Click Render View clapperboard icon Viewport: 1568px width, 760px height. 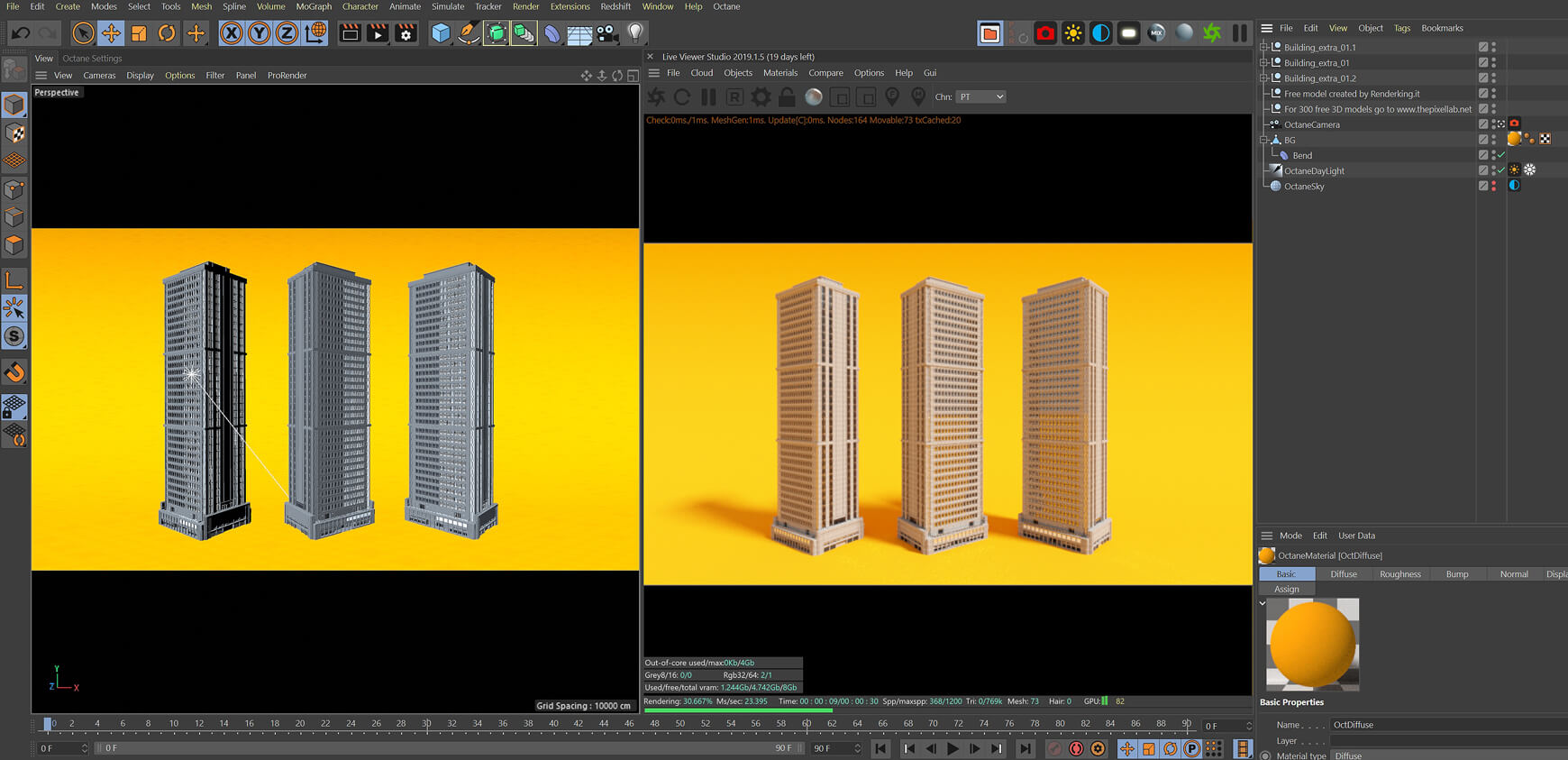[350, 33]
